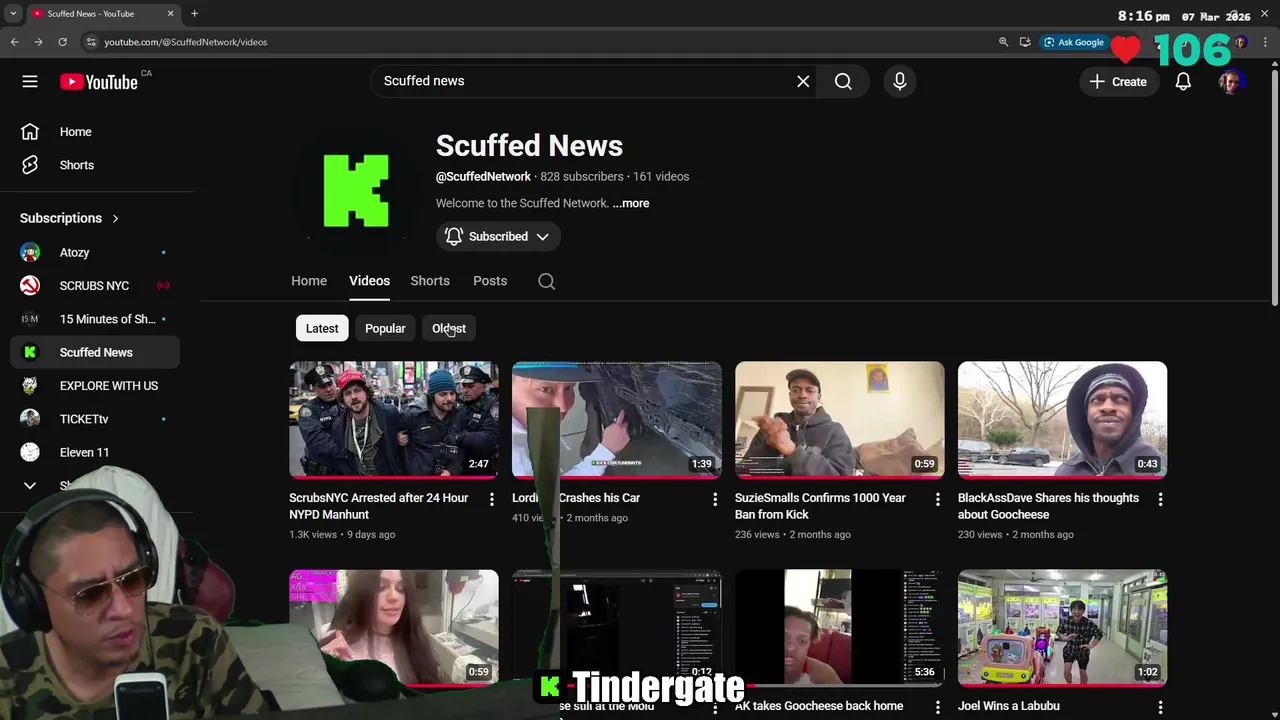Expand the Subscribed notification dropdown

click(498, 237)
